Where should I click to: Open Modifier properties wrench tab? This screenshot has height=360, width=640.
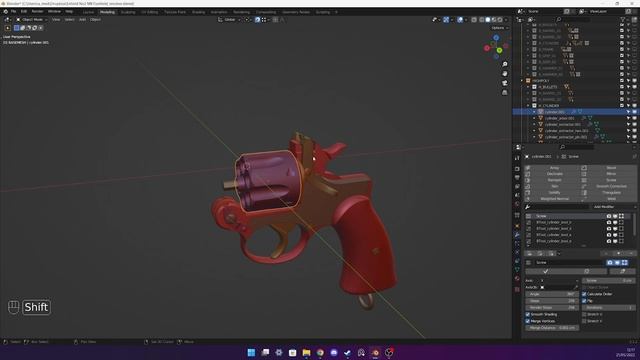tap(517, 235)
